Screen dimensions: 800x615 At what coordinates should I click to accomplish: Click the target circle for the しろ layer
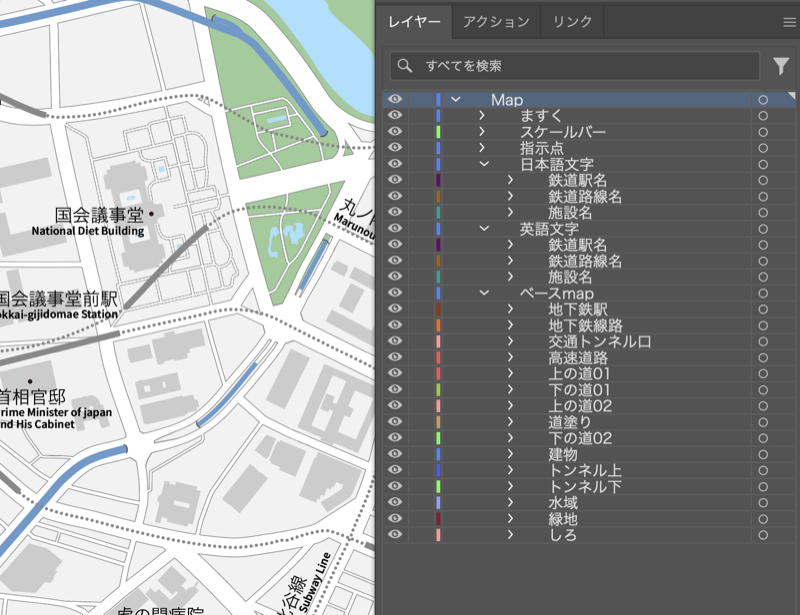762,533
